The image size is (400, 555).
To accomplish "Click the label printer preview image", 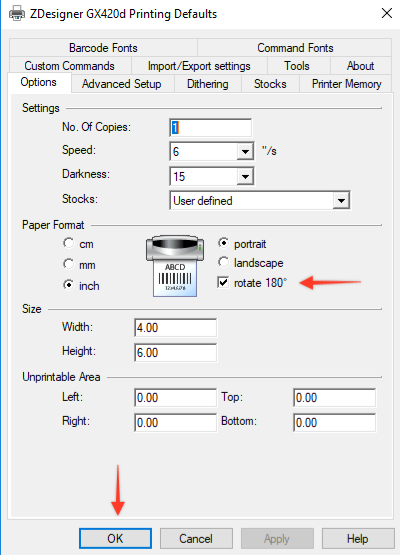I will point(175,266).
